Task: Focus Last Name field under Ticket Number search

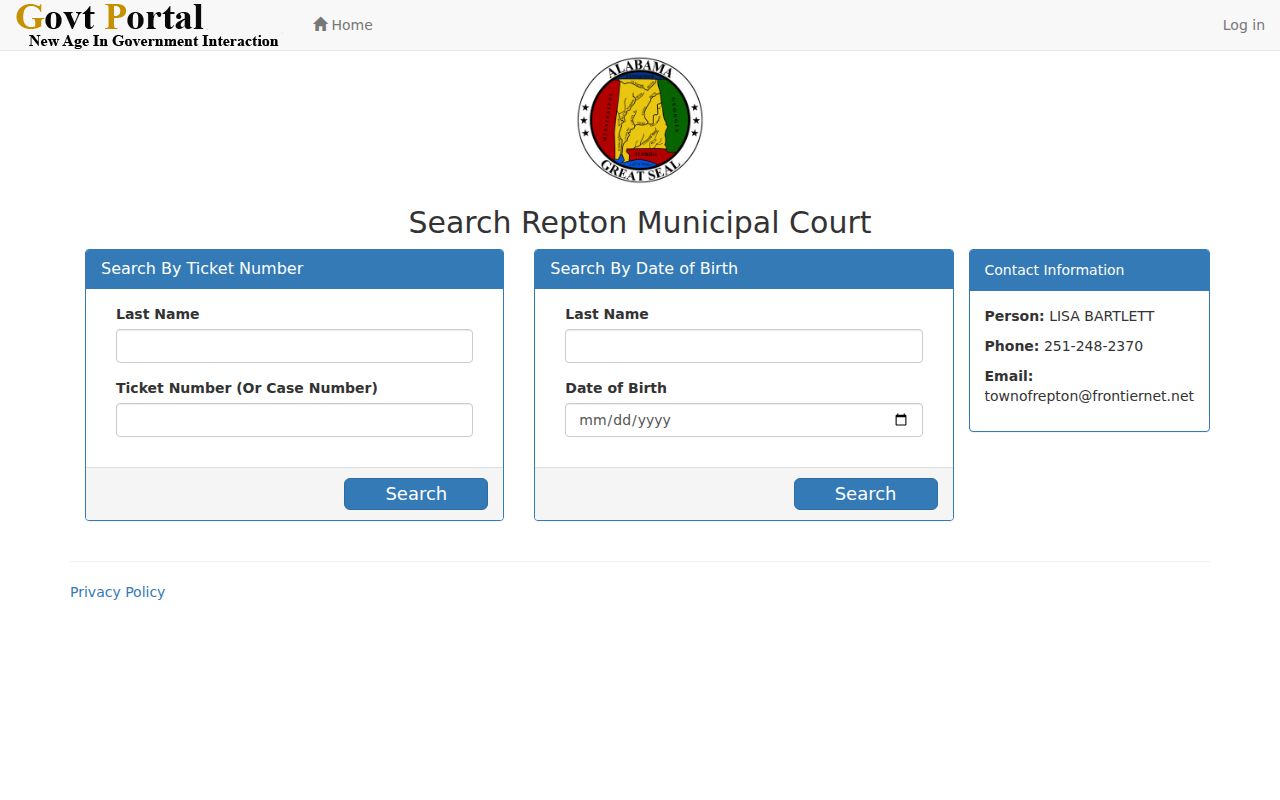Action: click(x=294, y=346)
